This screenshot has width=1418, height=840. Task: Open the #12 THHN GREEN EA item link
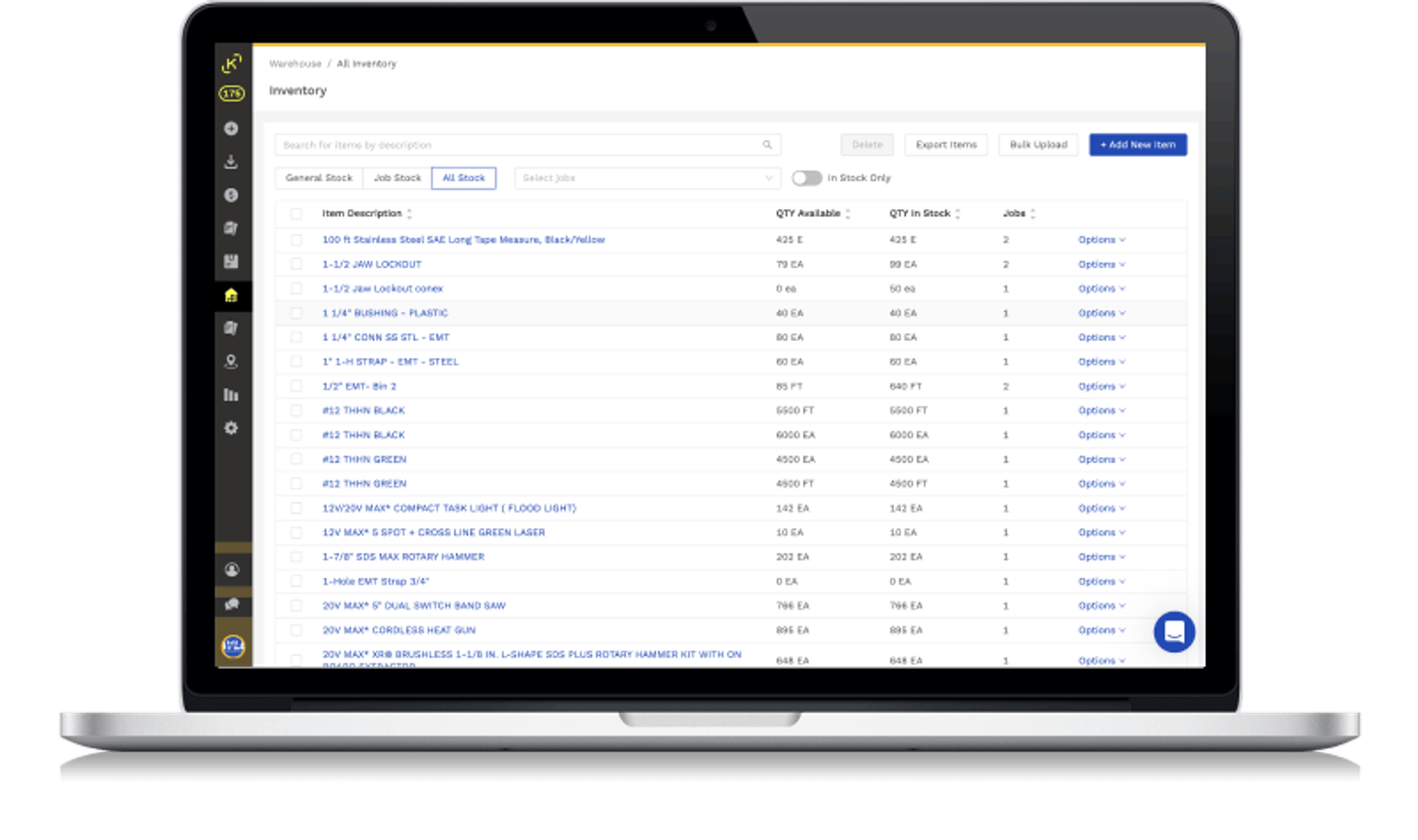pos(364,459)
